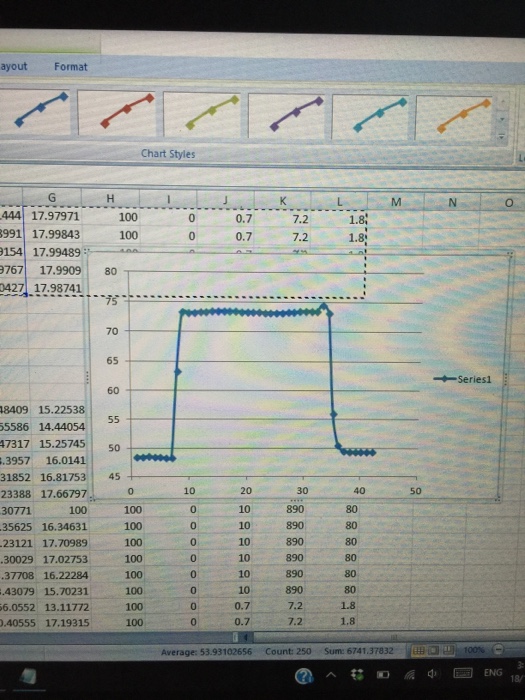The image size is (525, 700).
Task: Open the volume speaker icon
Action: (x=433, y=674)
